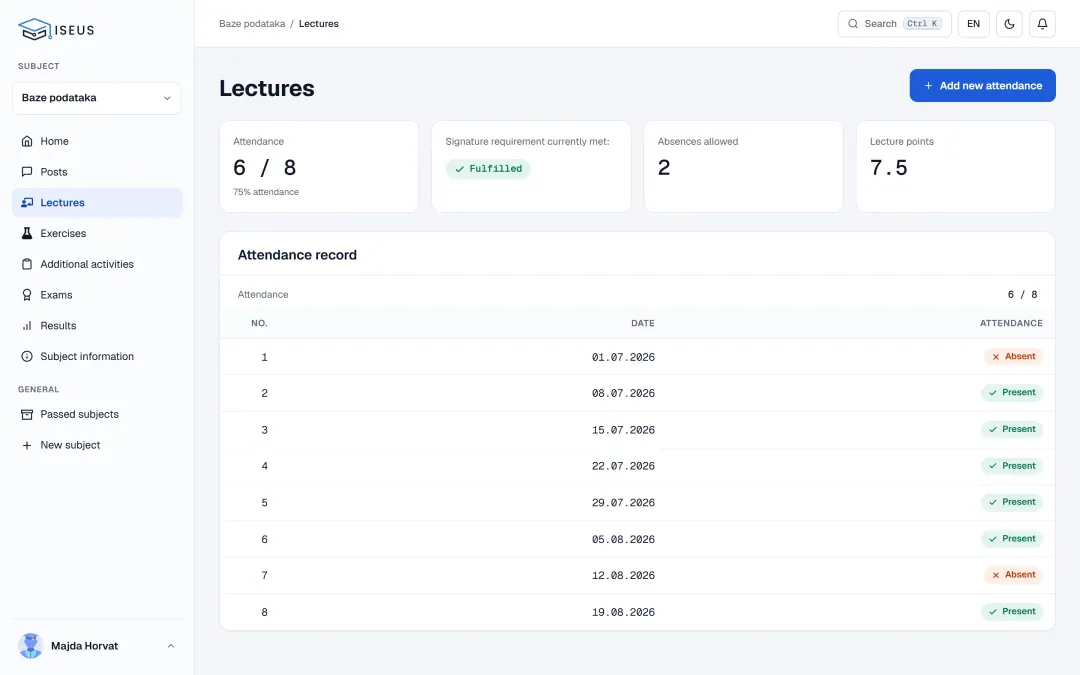Click the DATE column header
1080x675 pixels.
(643, 323)
